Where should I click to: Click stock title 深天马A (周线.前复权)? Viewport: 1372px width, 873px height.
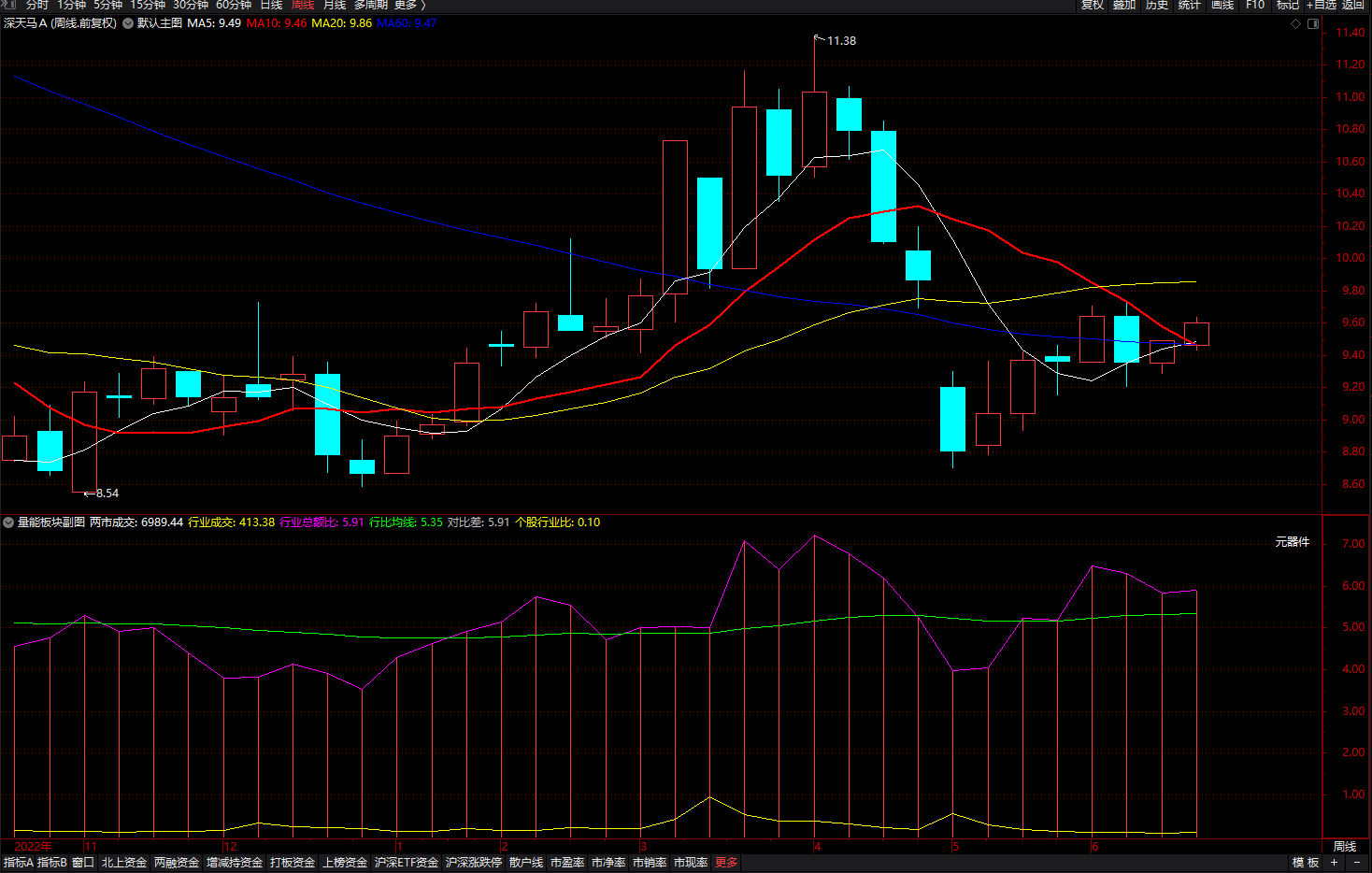[60, 23]
